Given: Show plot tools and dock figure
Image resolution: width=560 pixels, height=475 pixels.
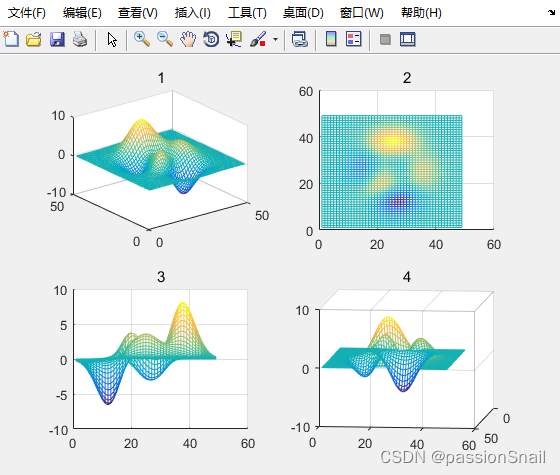Looking at the screenshot, I should point(408,39).
